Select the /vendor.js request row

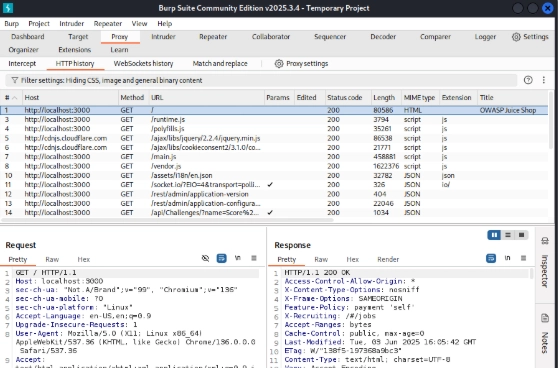coord(274,166)
